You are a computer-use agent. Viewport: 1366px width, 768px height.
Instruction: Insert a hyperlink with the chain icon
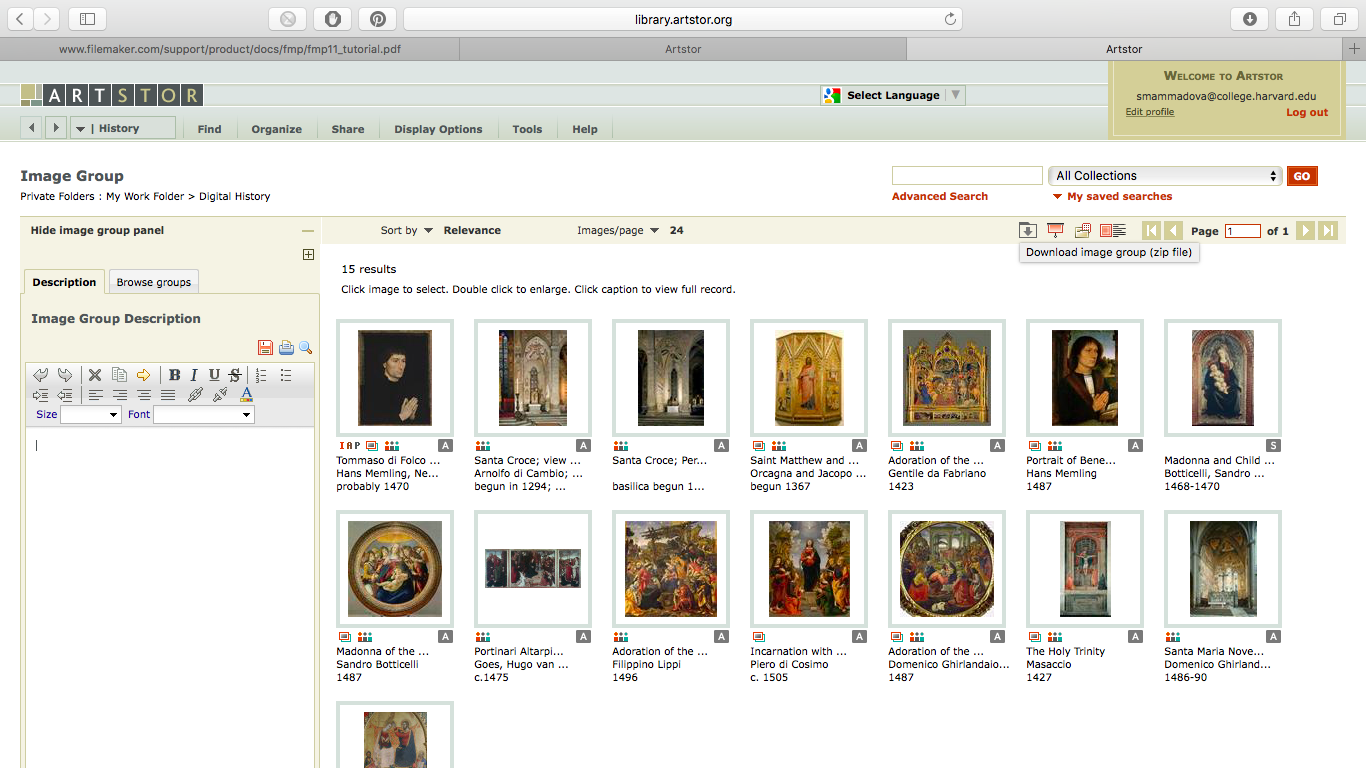pyautogui.click(x=195, y=395)
